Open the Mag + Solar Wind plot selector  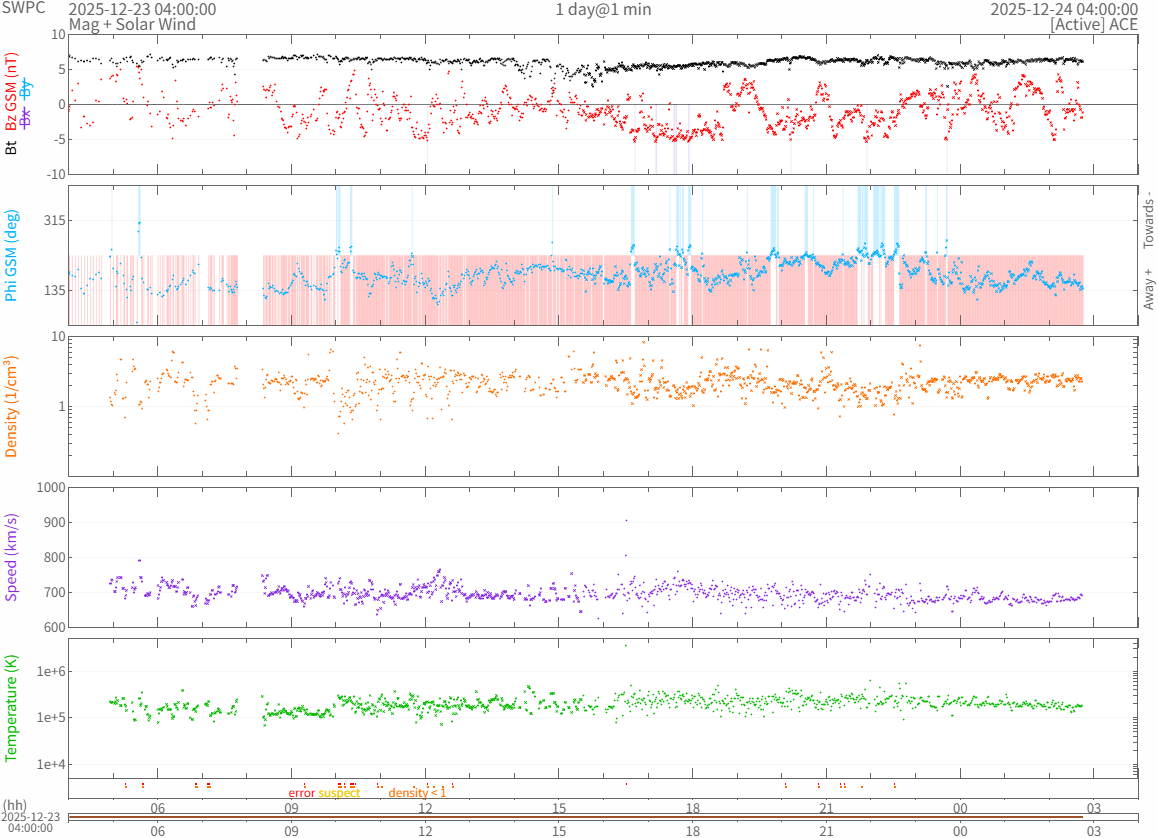132,24
